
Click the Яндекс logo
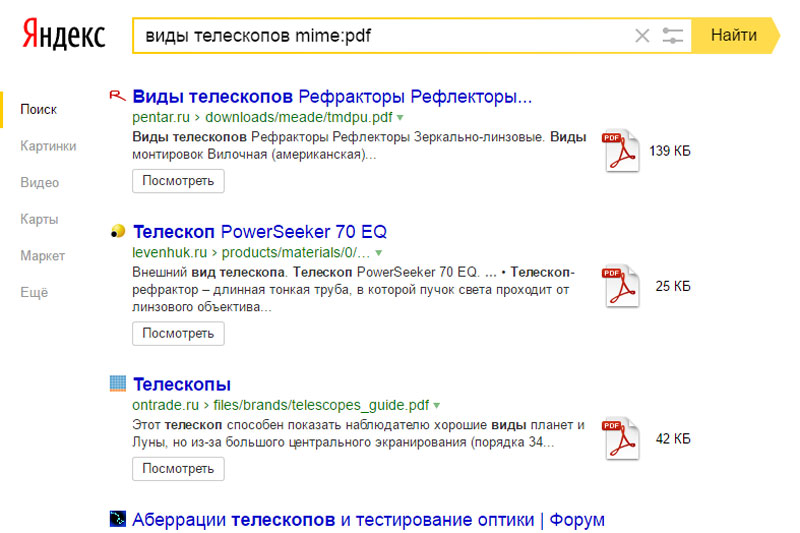click(x=64, y=34)
